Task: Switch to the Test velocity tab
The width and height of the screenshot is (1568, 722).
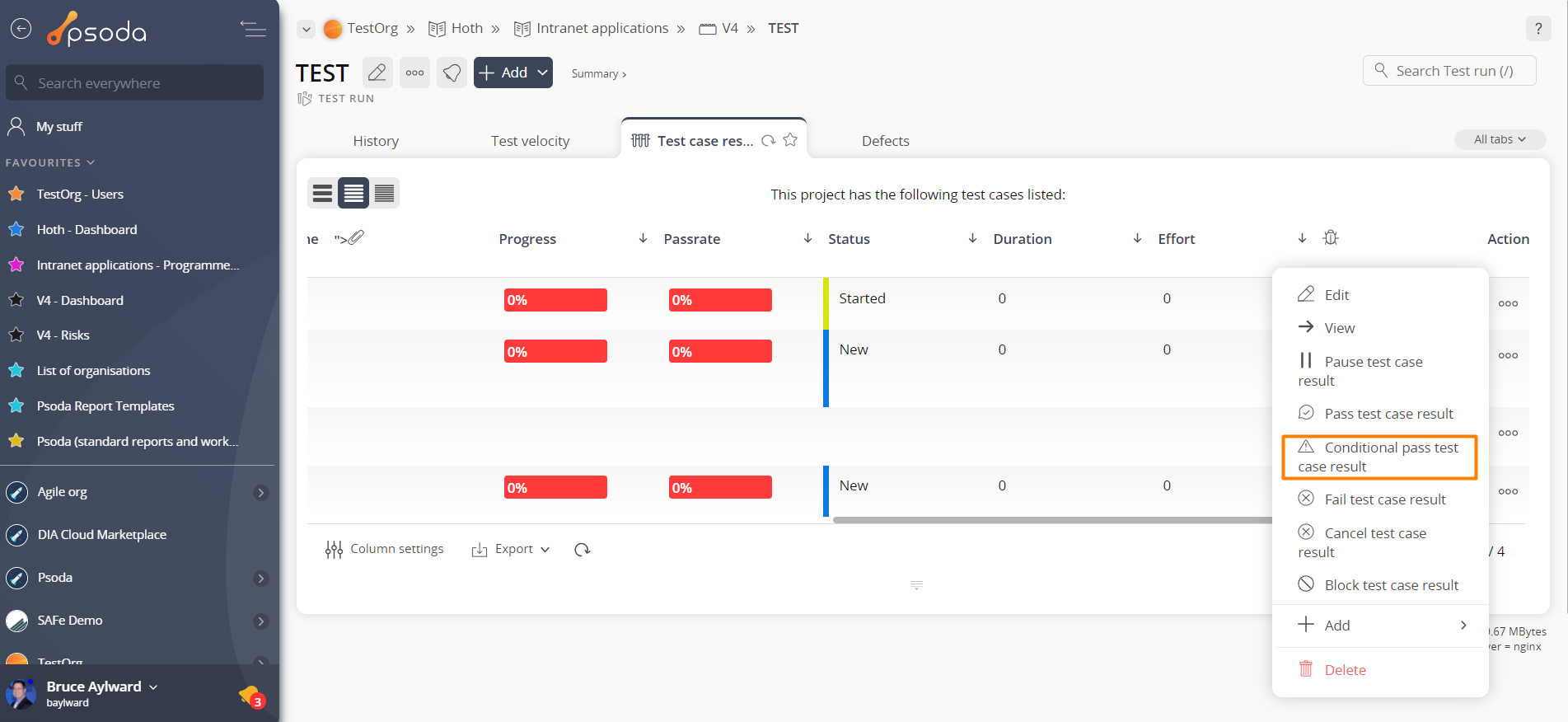Action: tap(530, 141)
